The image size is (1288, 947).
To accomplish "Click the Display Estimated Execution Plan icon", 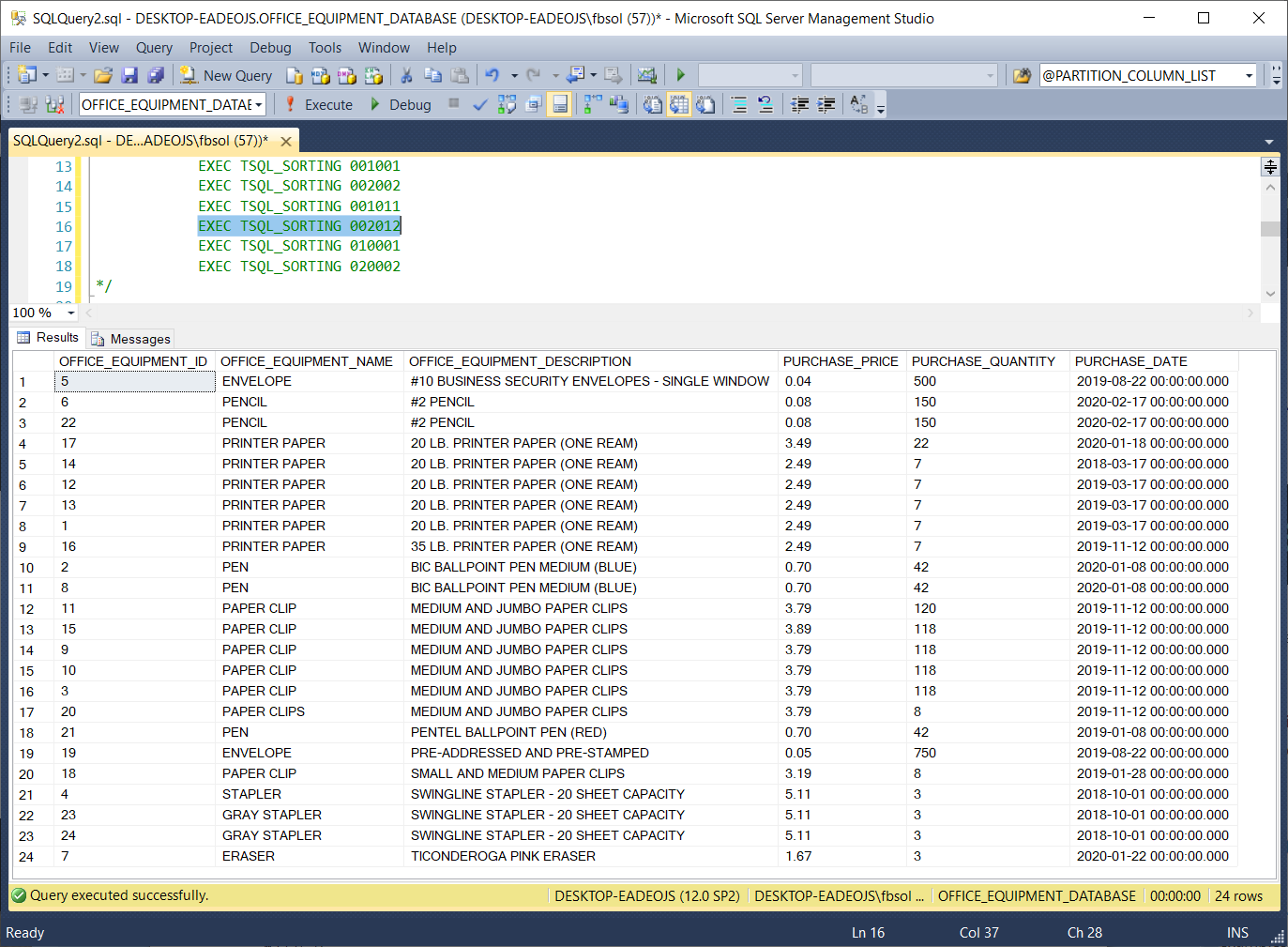I will click(x=507, y=104).
